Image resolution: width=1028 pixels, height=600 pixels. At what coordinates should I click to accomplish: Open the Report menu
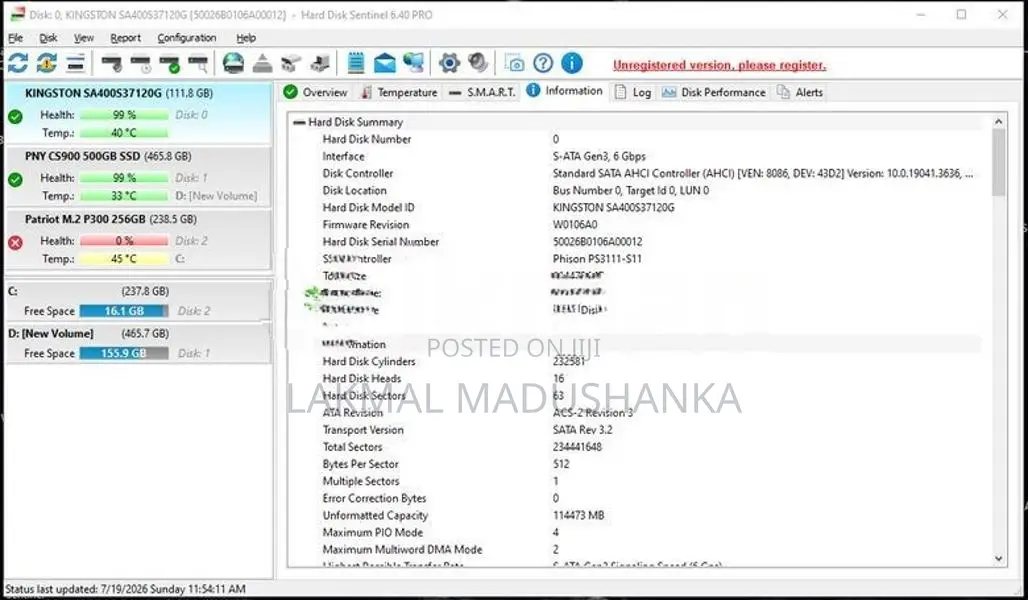pos(125,38)
